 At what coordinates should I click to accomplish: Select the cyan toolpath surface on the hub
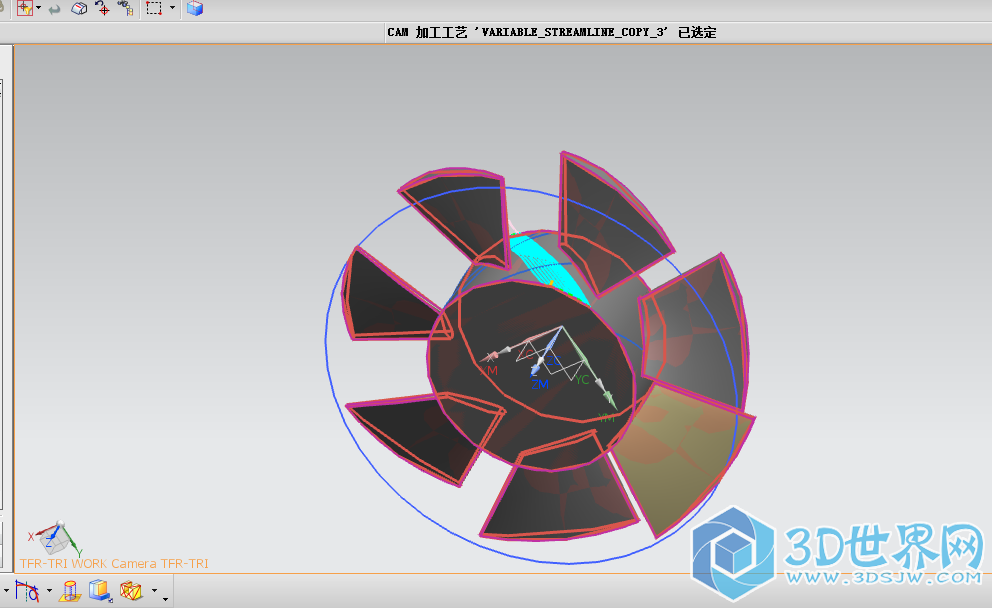coord(547,268)
